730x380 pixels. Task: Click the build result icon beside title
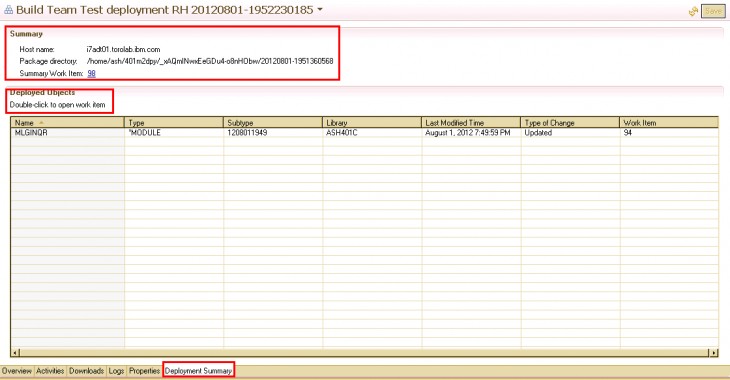coord(8,10)
